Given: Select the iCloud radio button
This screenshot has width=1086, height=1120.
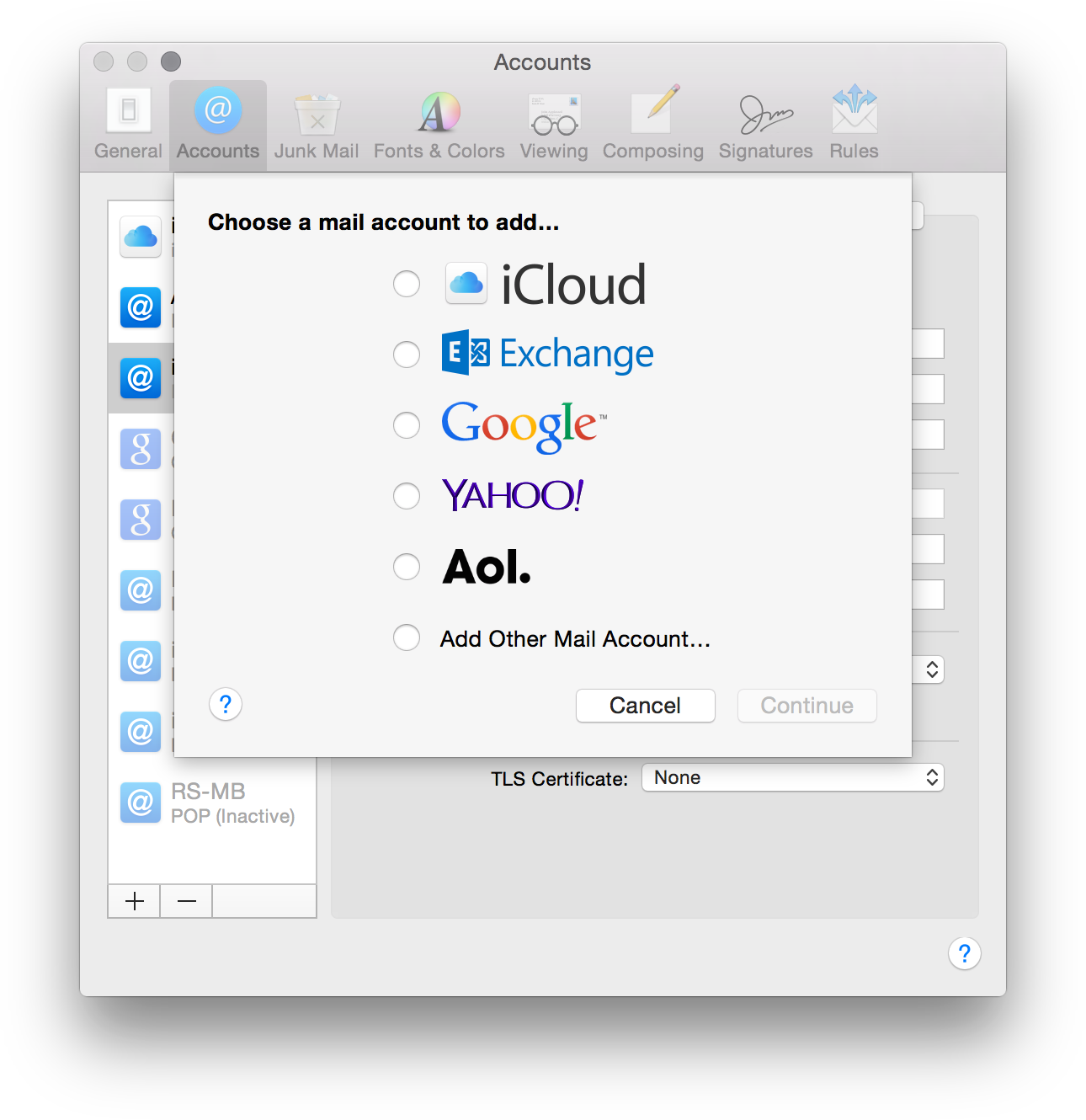Looking at the screenshot, I should click(407, 284).
